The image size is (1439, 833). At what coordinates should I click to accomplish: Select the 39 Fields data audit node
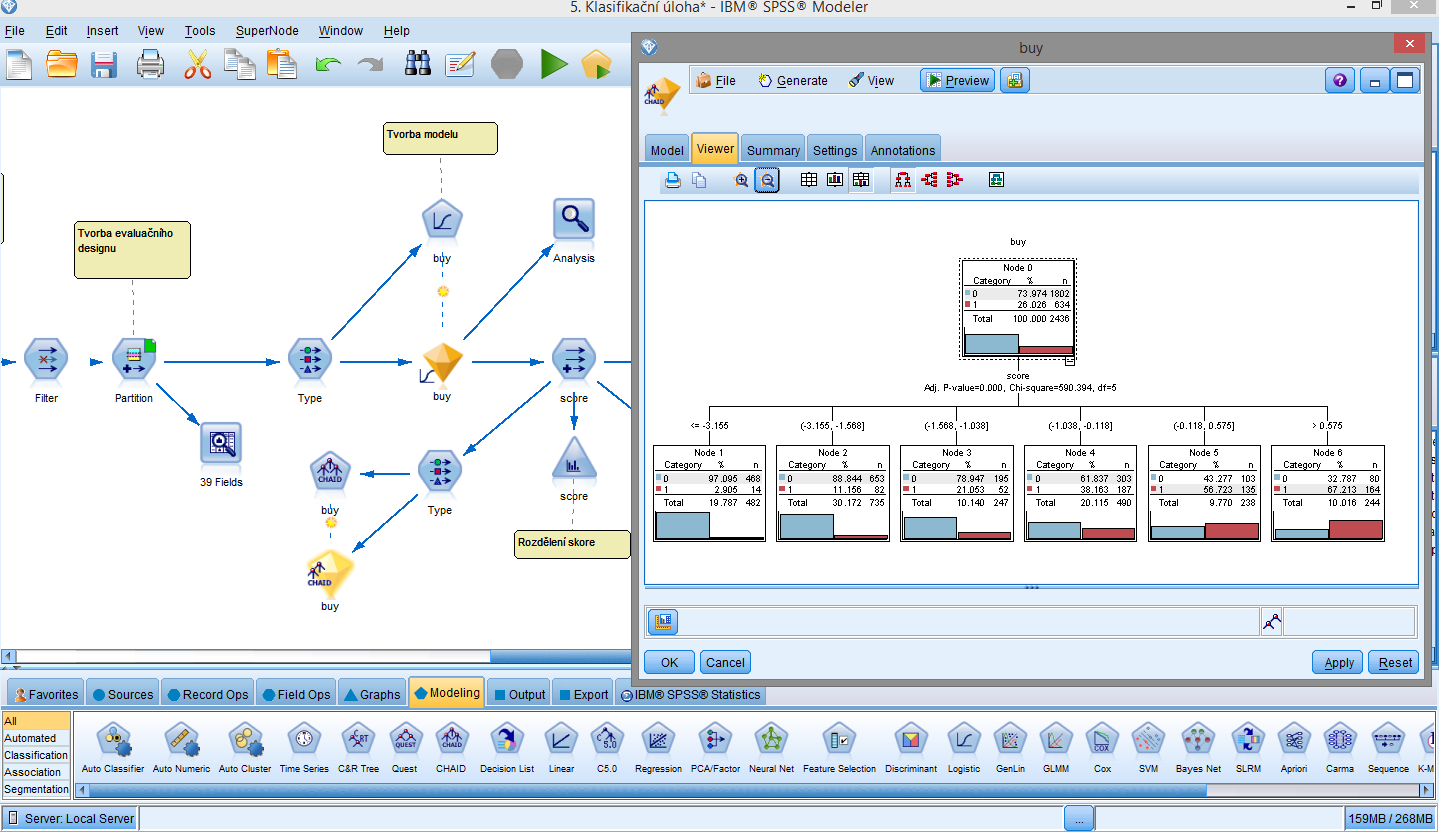click(221, 444)
